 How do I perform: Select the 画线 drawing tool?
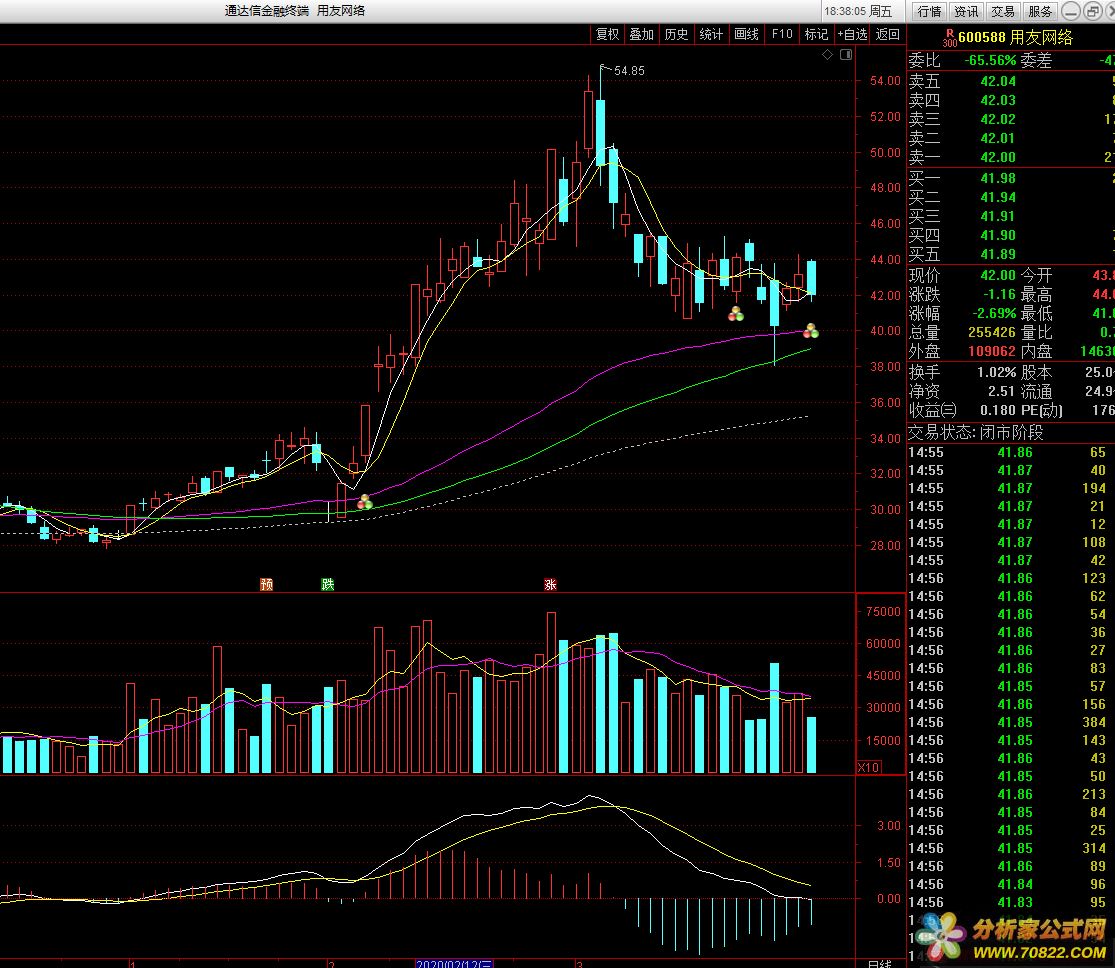[x=746, y=34]
